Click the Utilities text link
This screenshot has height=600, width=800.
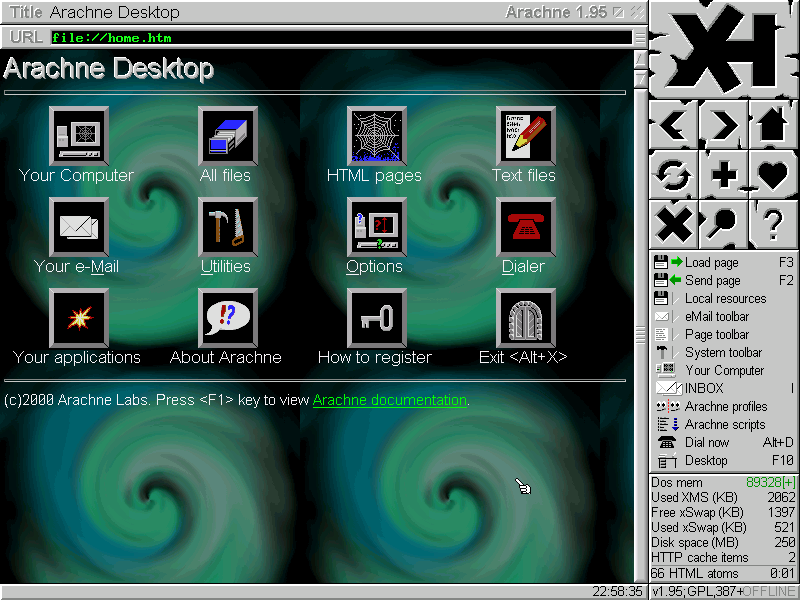[x=226, y=266]
